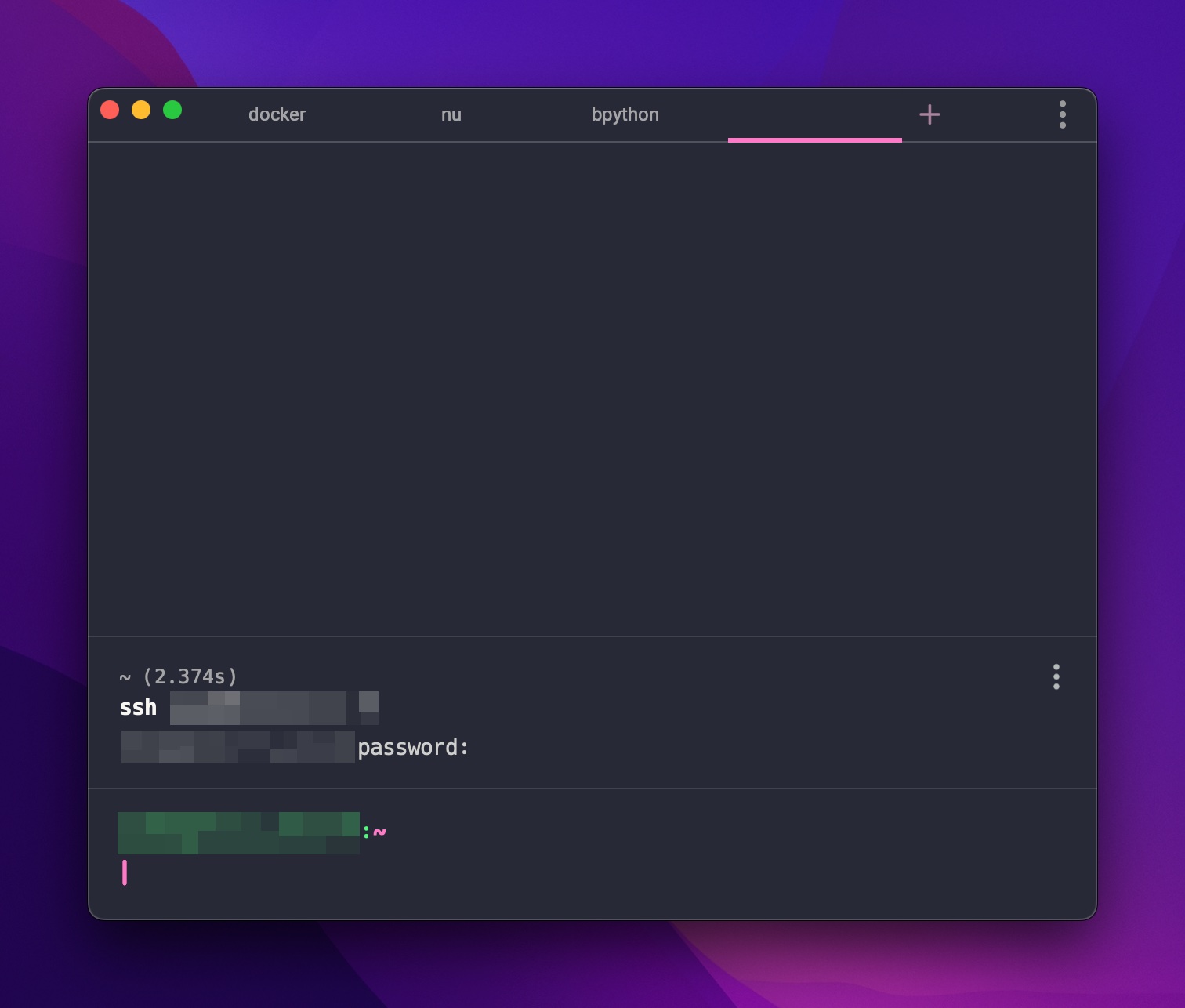Click the pink block cursor in the input area
The width and height of the screenshot is (1185, 1008).
click(125, 871)
